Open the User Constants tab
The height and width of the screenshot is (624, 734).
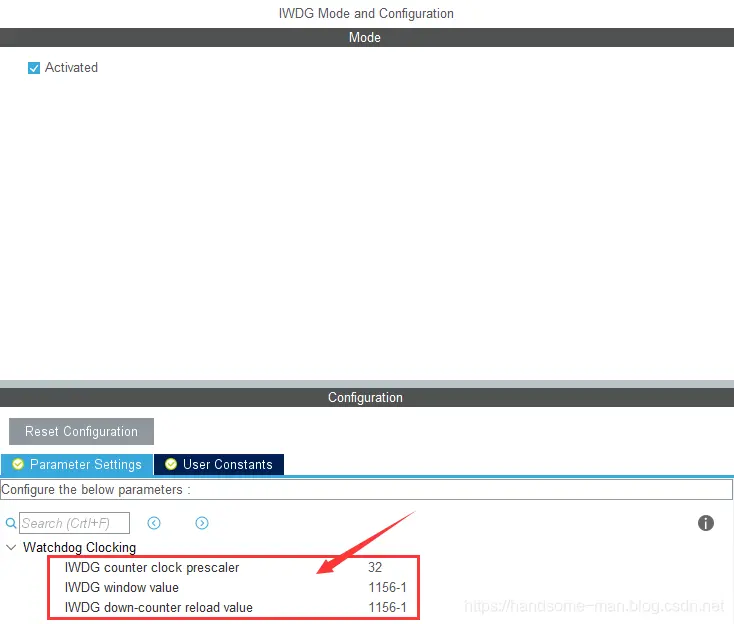point(219,464)
